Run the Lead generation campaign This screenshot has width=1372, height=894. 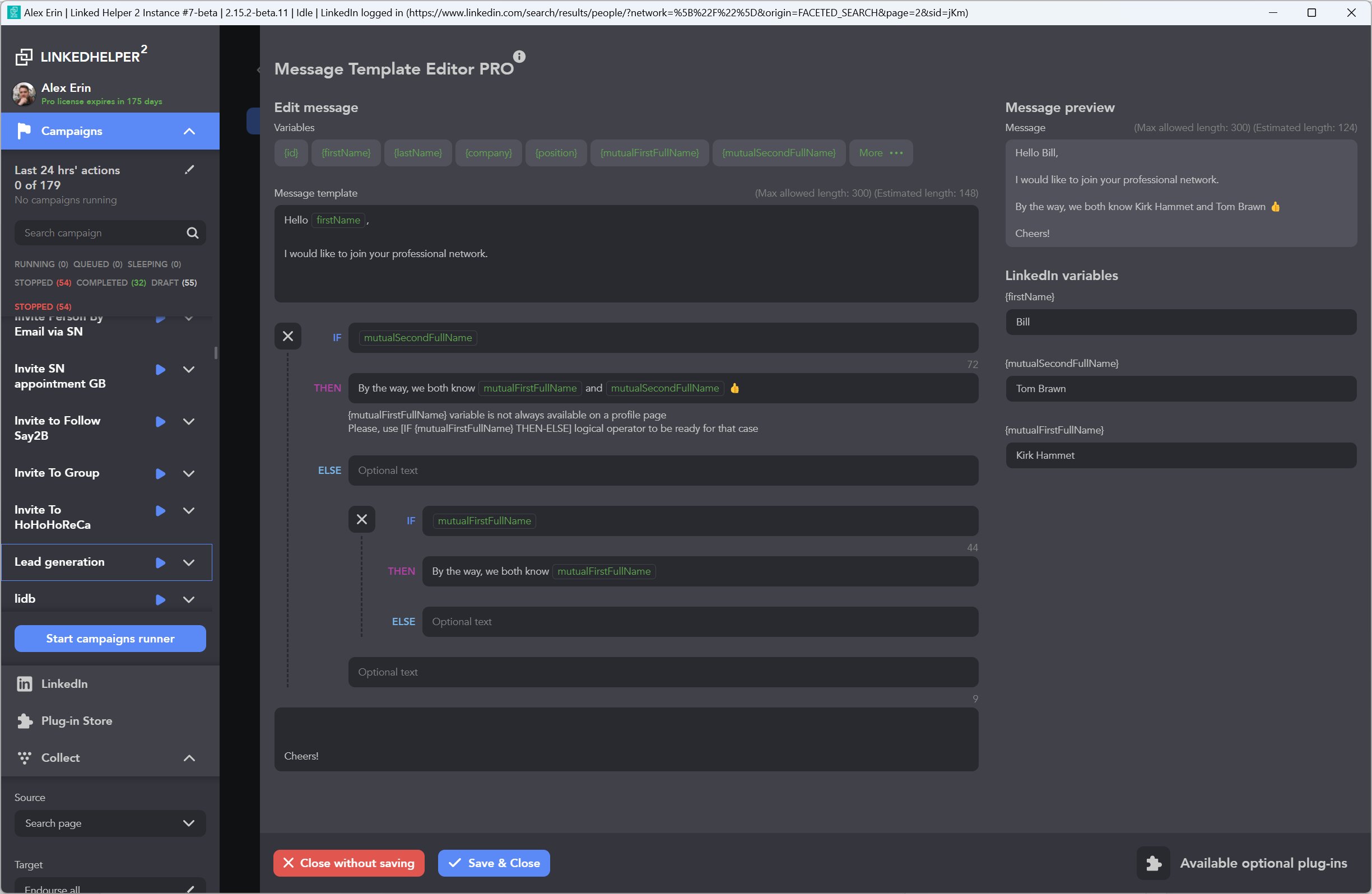pos(160,562)
